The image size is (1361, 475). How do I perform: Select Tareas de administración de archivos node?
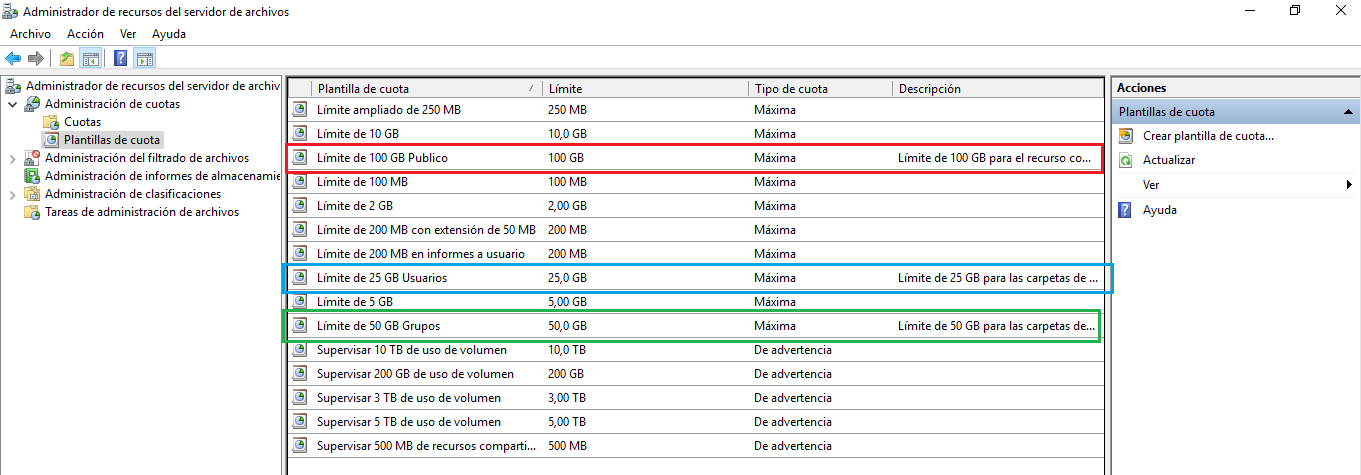click(x=142, y=212)
